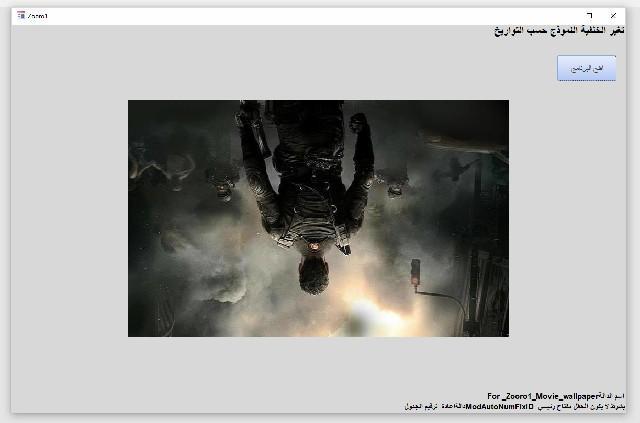Click the "ModAutoNumFixID" text line

(x=515, y=407)
